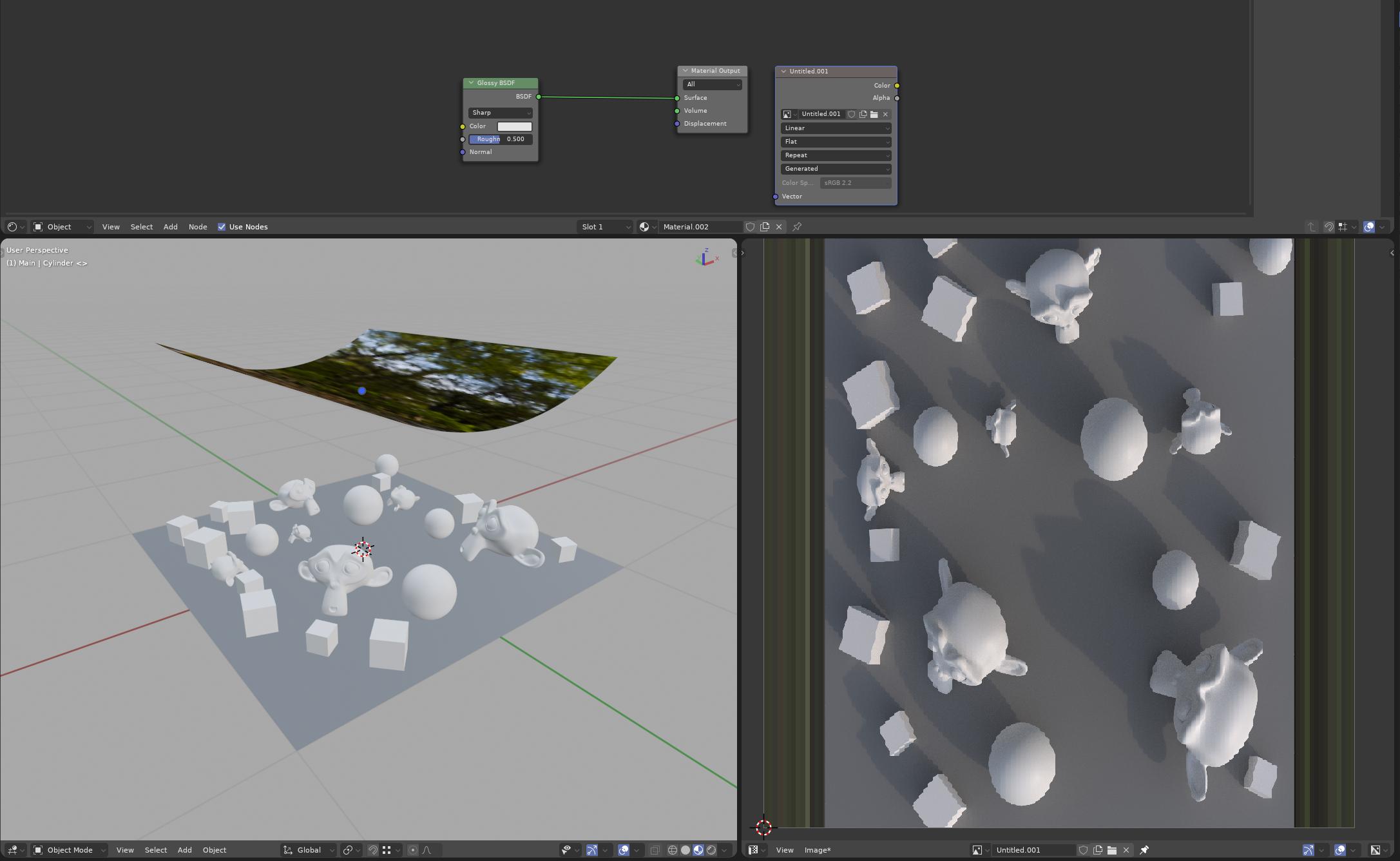Open object visibility eye dropdown in viewport

570,850
